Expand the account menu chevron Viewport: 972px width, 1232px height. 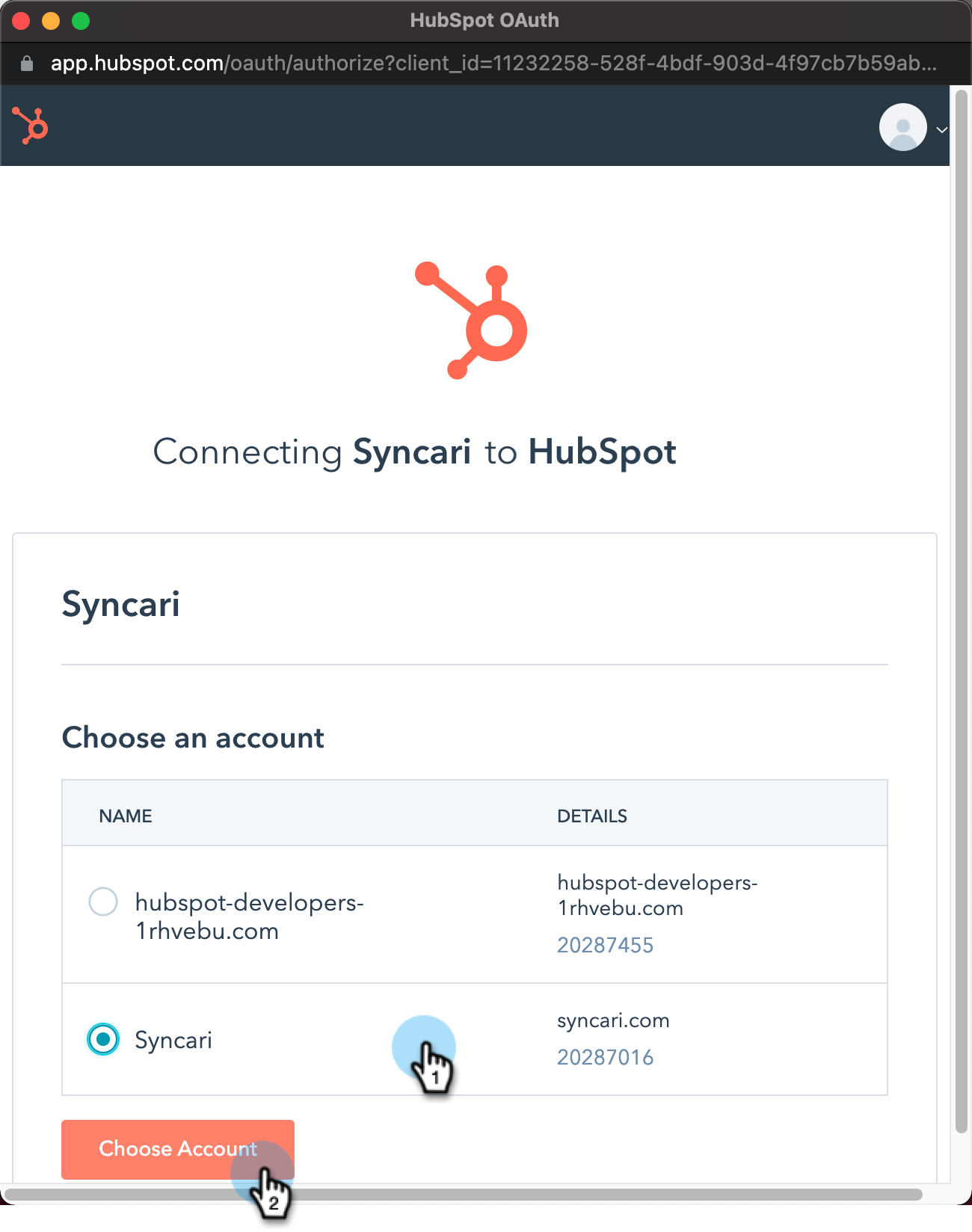pos(941,130)
